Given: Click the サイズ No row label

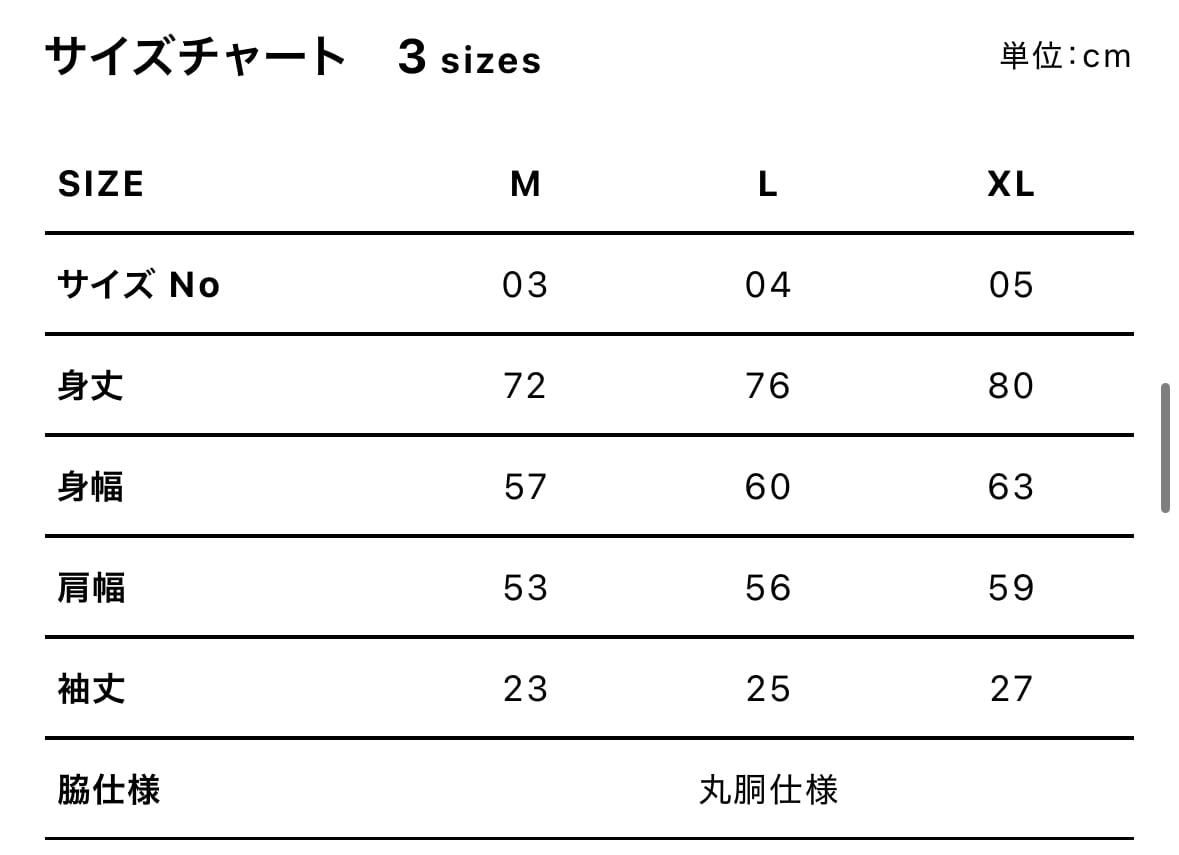Looking at the screenshot, I should pyautogui.click(x=138, y=285).
